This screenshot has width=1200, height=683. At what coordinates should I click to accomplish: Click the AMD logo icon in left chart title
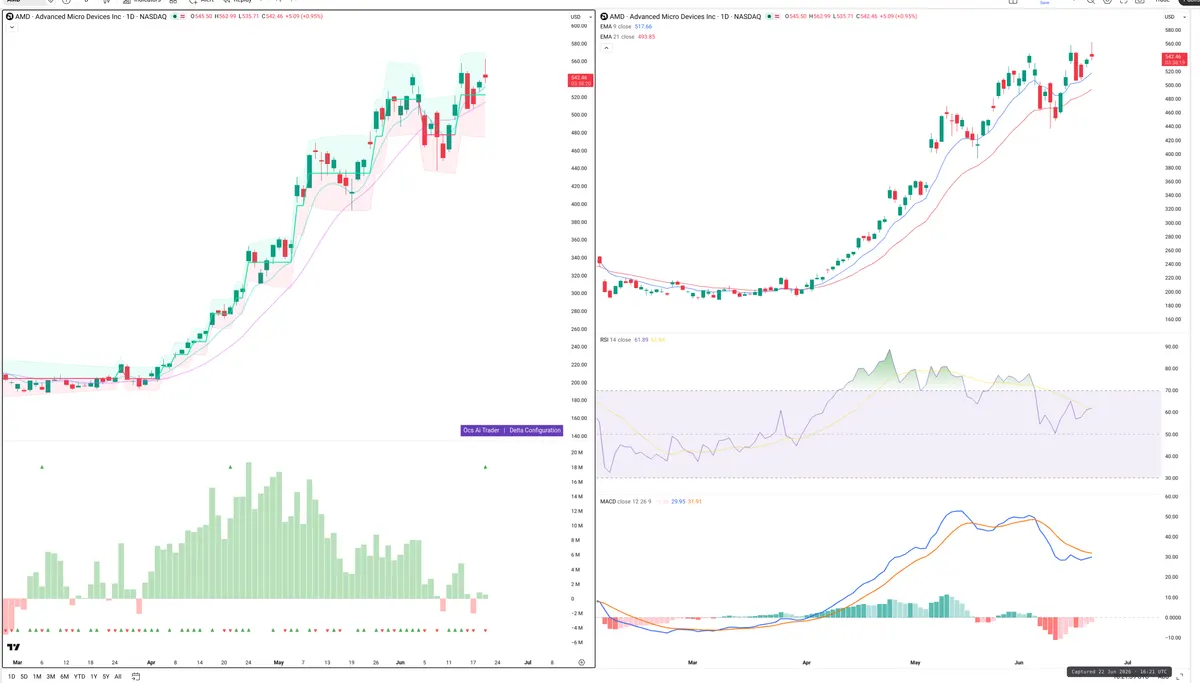click(10, 17)
